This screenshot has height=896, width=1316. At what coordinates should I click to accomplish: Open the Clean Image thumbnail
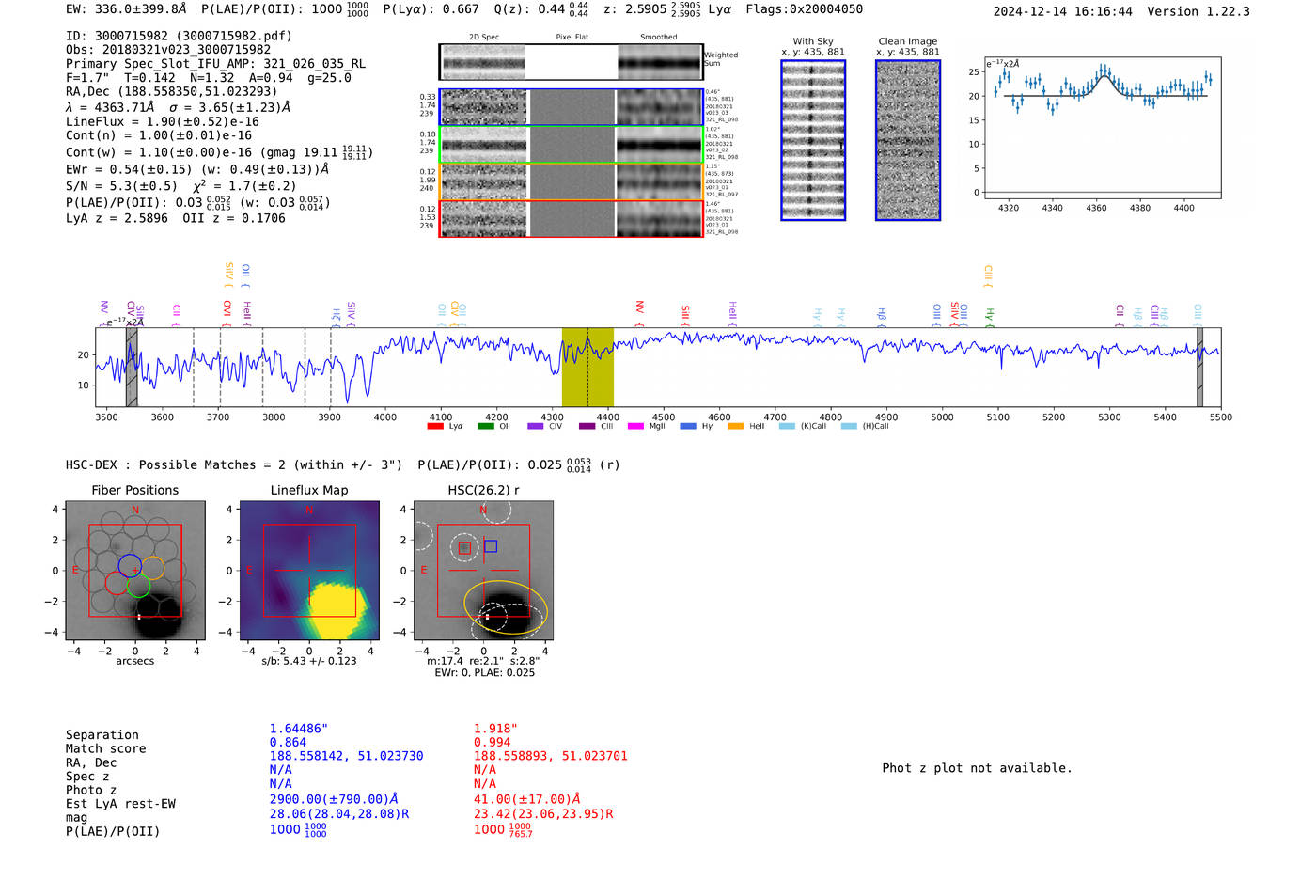coord(908,140)
